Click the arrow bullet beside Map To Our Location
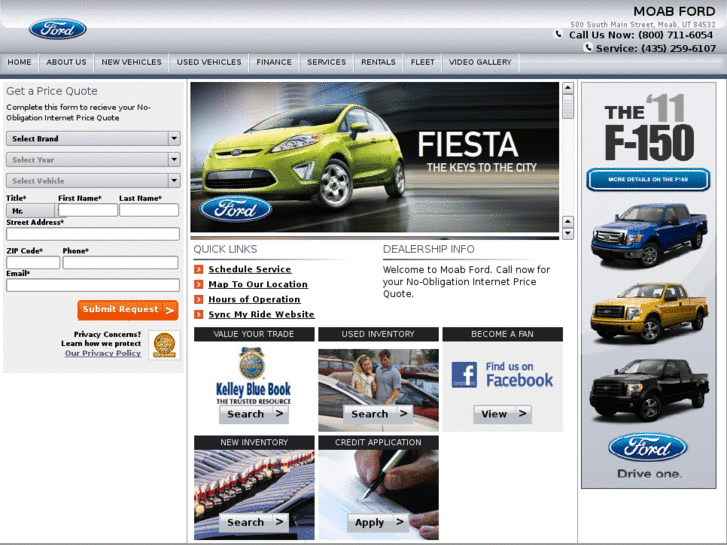The height and width of the screenshot is (545, 727). pos(198,284)
